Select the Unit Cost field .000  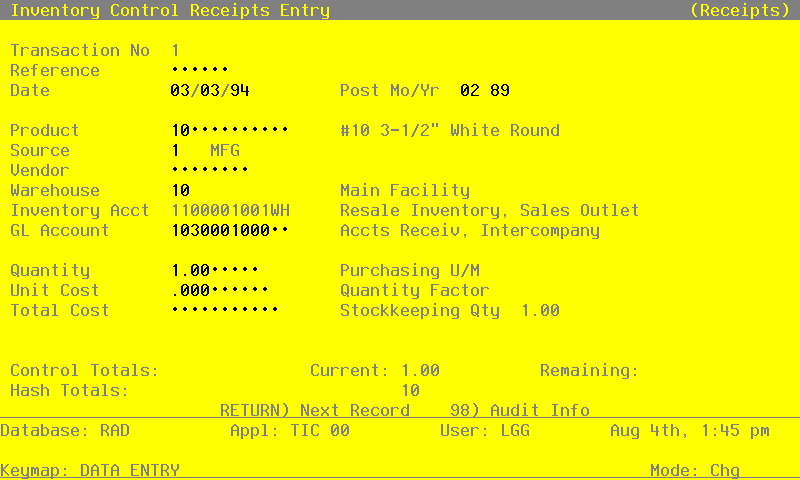point(220,290)
